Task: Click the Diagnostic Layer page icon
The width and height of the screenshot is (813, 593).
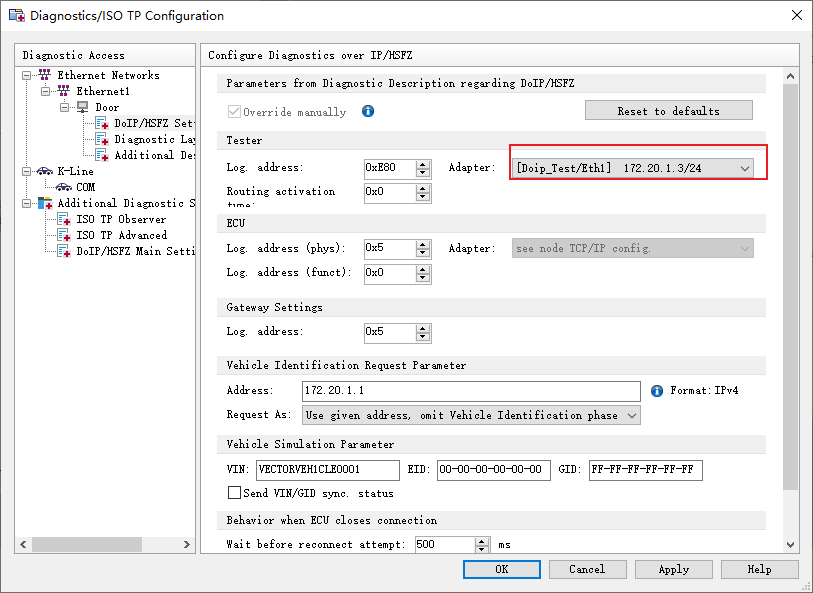Action: click(x=102, y=139)
